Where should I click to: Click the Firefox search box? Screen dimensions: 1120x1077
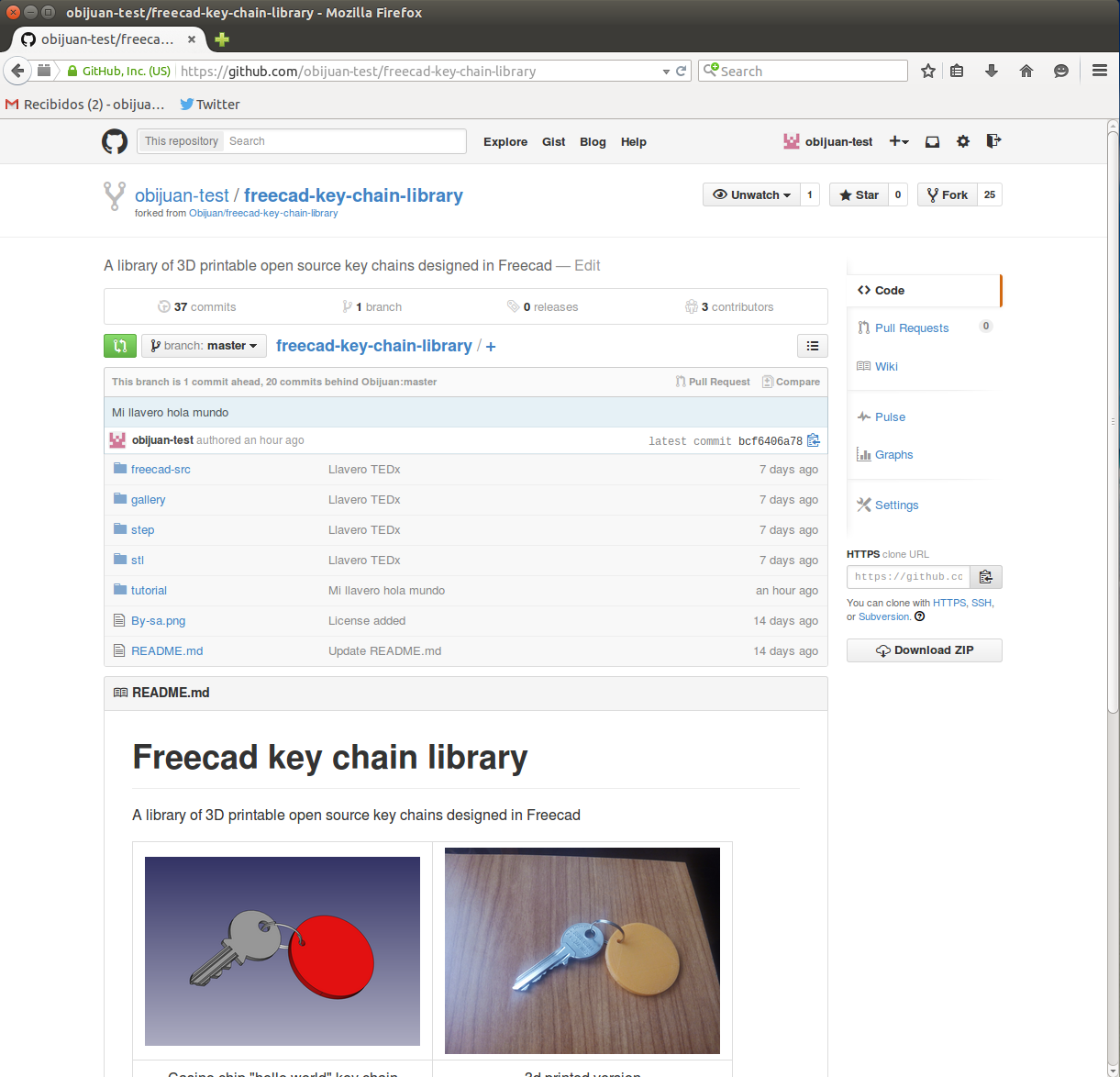click(x=804, y=71)
